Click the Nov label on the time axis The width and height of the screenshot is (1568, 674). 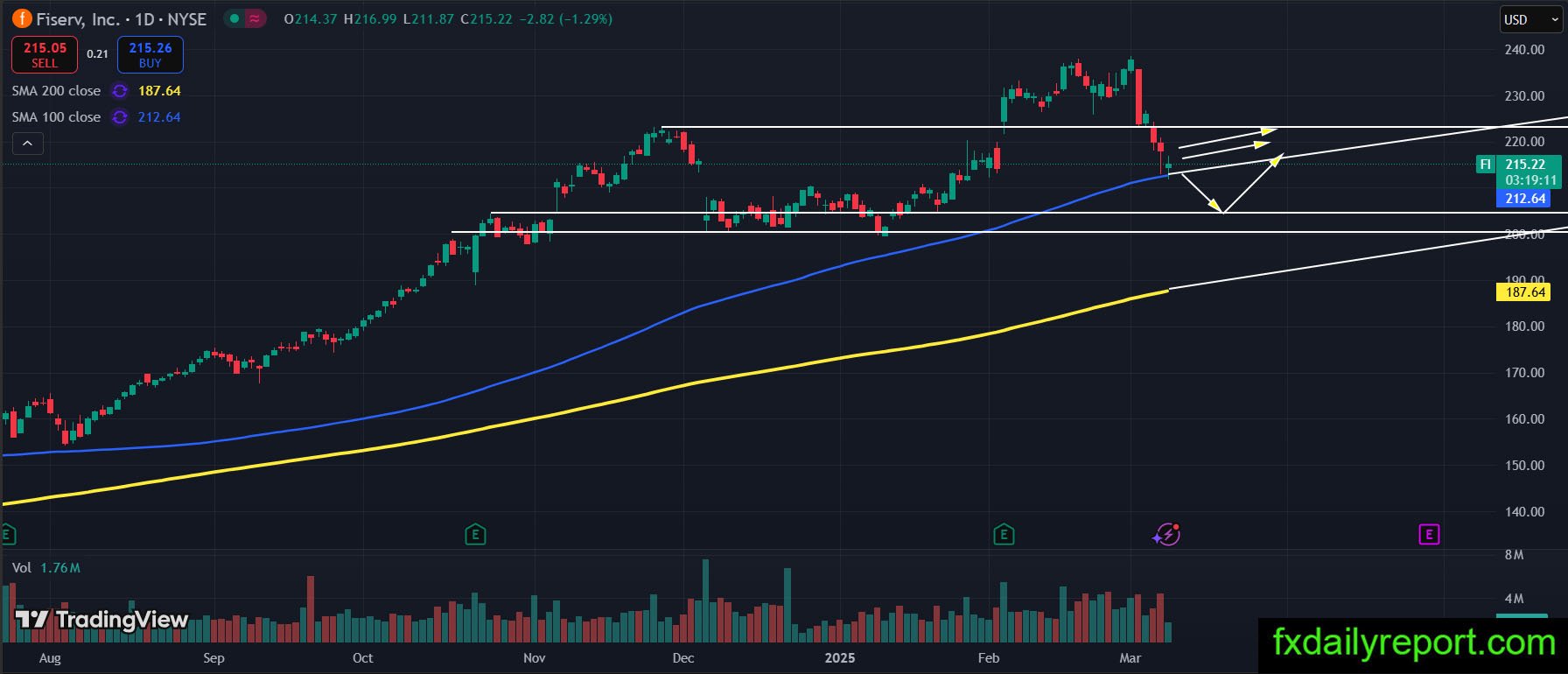coord(534,658)
